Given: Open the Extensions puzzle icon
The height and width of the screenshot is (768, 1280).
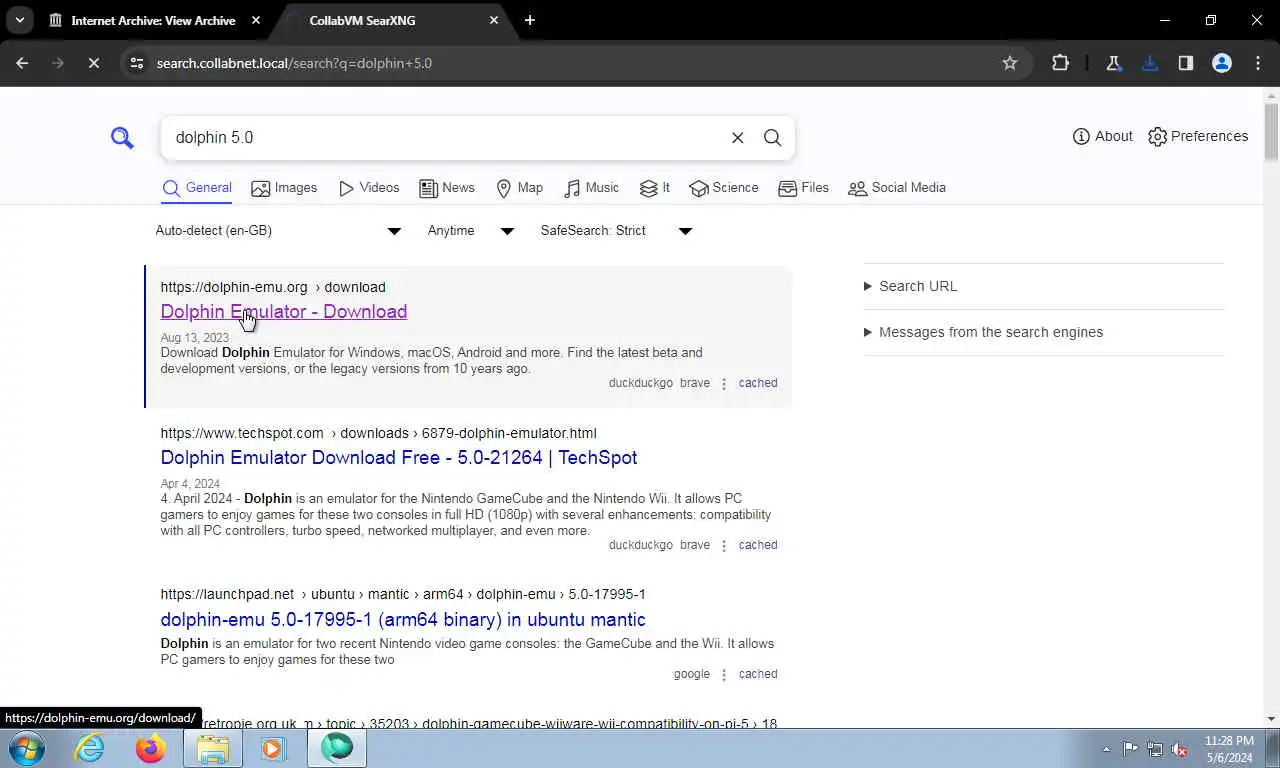Looking at the screenshot, I should tap(1061, 63).
